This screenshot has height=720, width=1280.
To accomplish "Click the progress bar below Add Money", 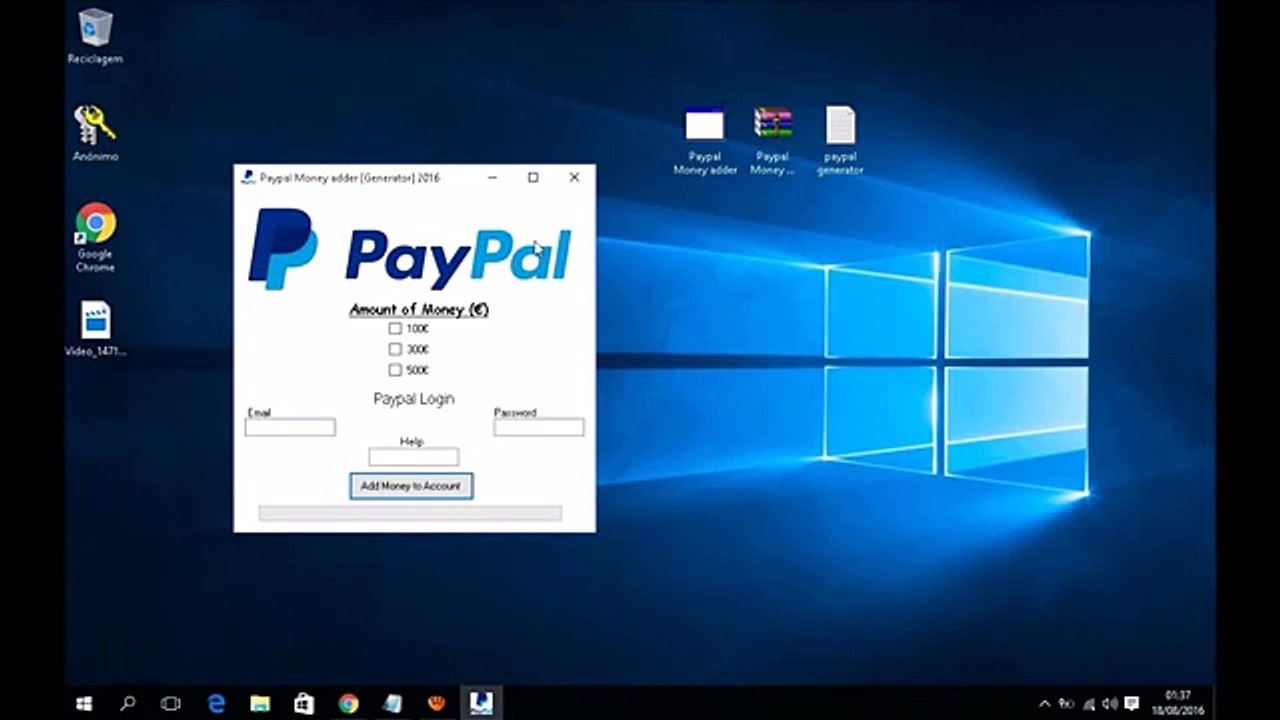I will tap(410, 513).
